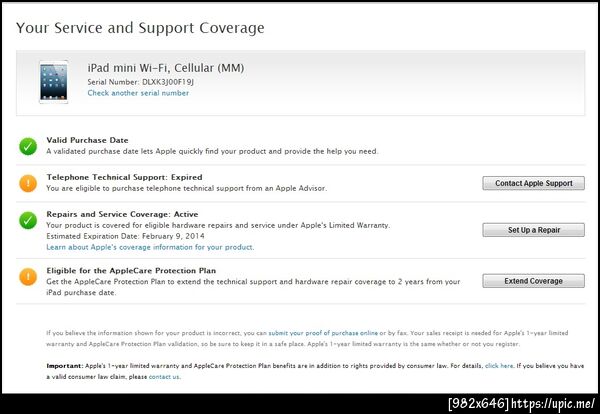Click the green checkmark beside Valid Purchase Date

[x=28, y=146]
